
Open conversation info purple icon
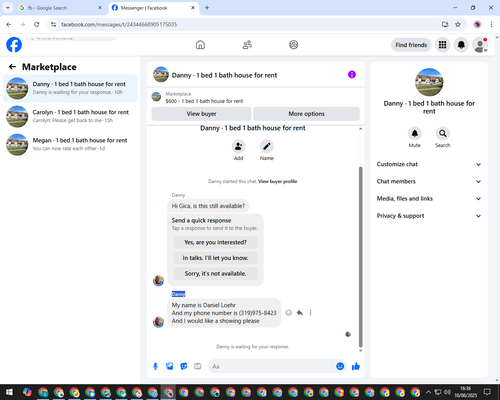point(352,74)
